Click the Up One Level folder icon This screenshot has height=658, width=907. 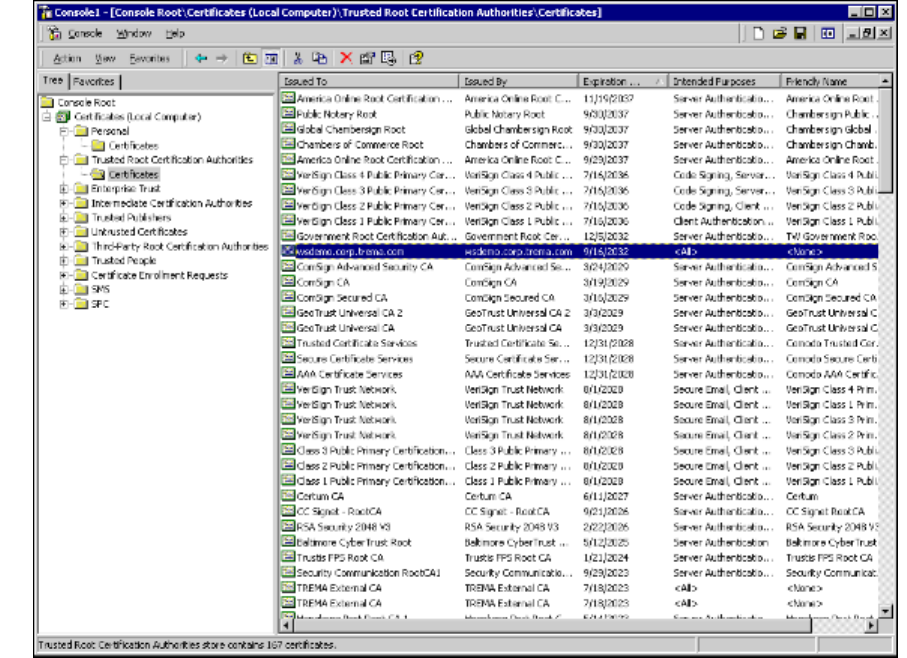tap(250, 58)
